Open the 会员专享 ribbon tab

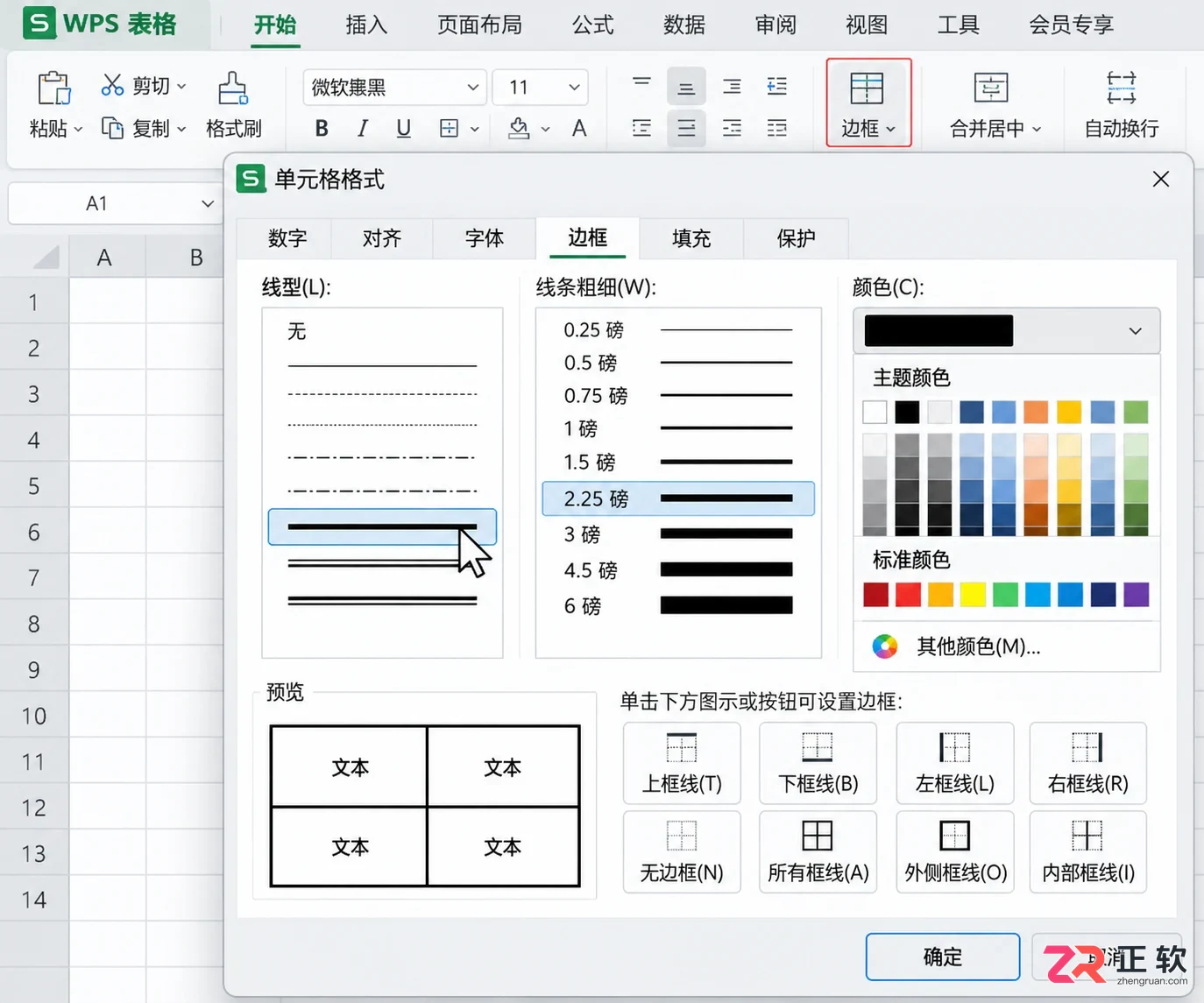coord(1071,25)
